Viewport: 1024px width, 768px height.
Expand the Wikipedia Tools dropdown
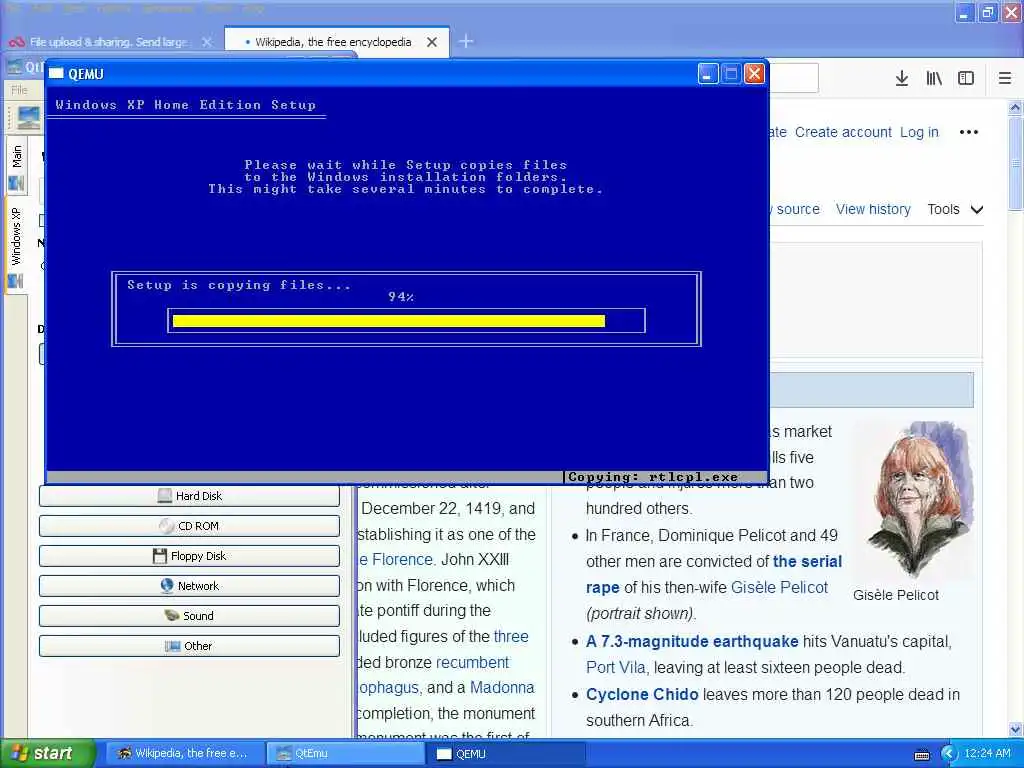955,209
